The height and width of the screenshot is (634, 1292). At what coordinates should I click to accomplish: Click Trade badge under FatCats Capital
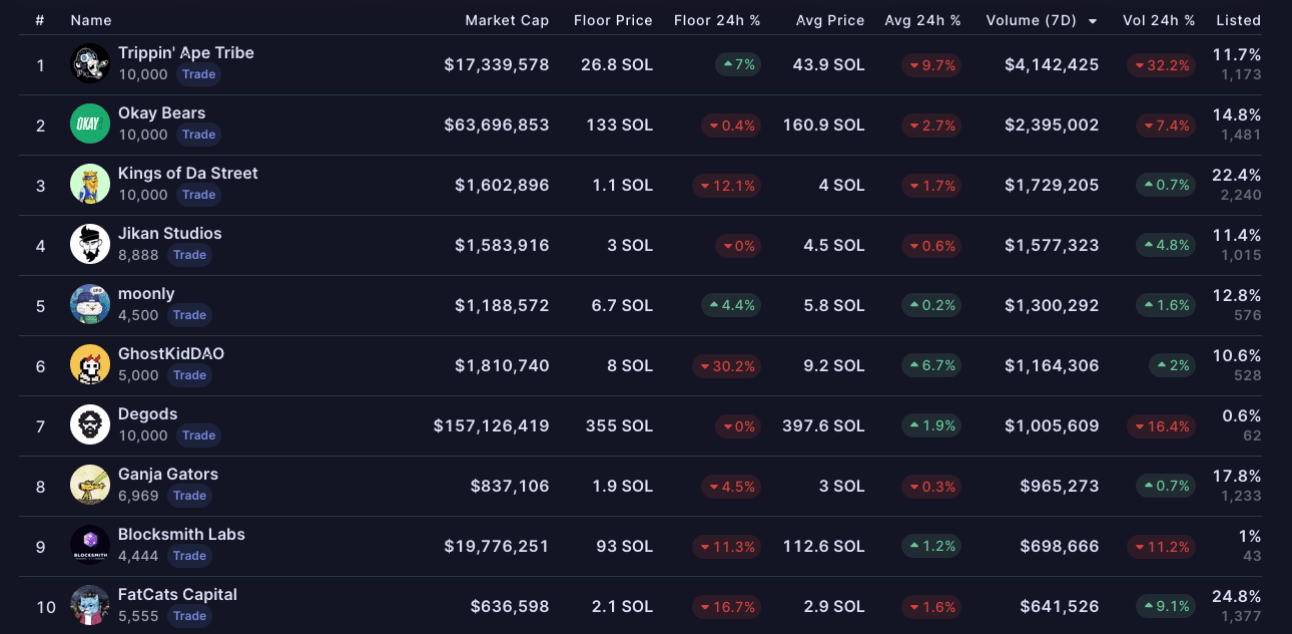coord(189,616)
